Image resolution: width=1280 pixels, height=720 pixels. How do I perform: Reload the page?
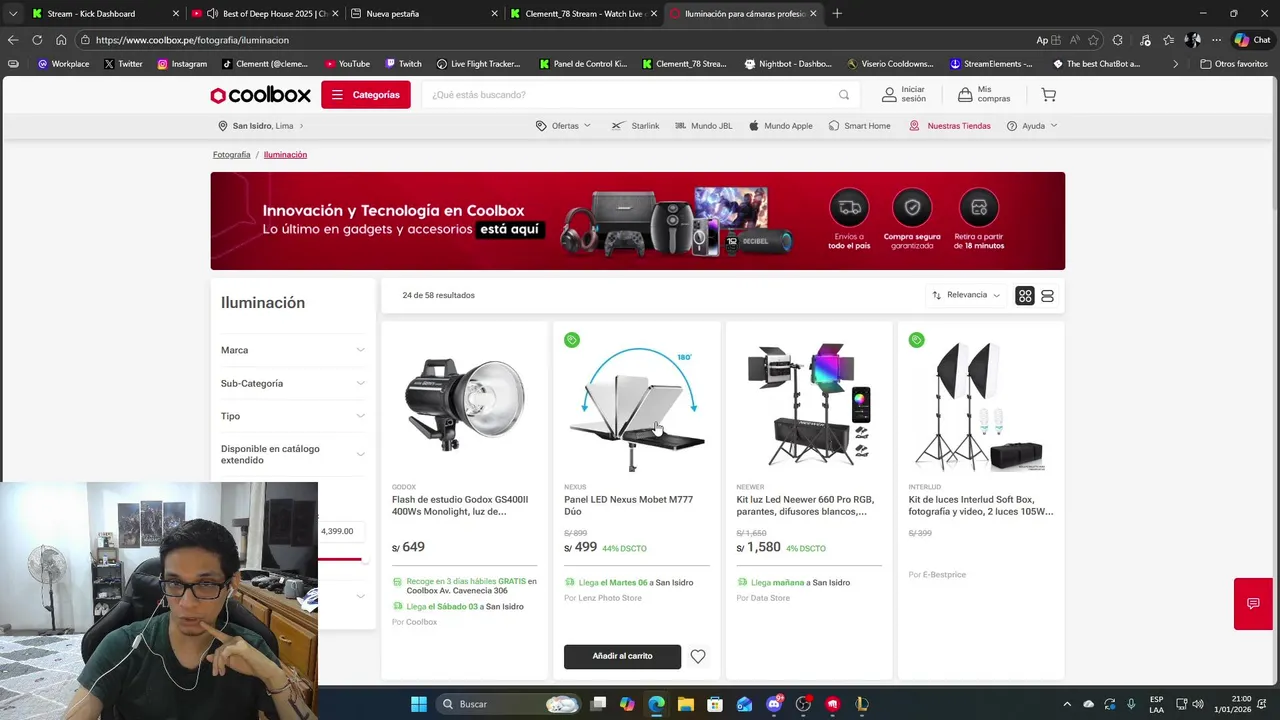[x=37, y=40]
